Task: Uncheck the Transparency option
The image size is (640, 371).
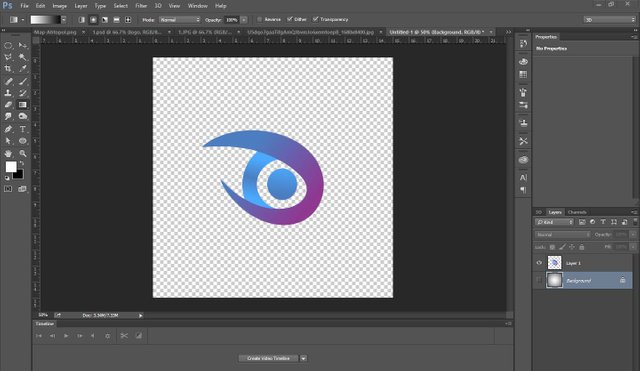Action: coord(316,19)
